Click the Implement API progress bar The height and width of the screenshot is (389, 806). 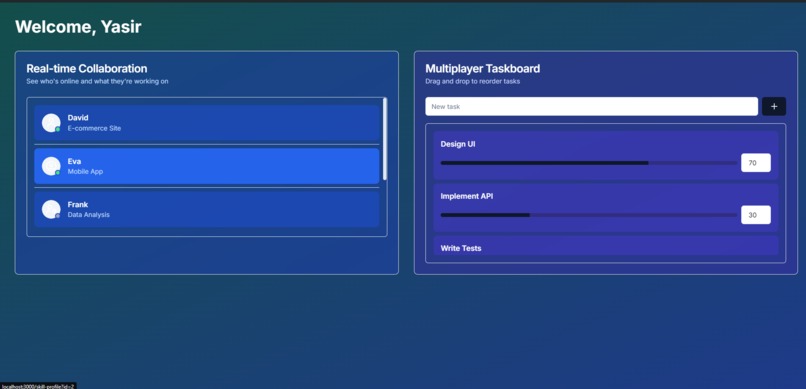pyautogui.click(x=589, y=215)
